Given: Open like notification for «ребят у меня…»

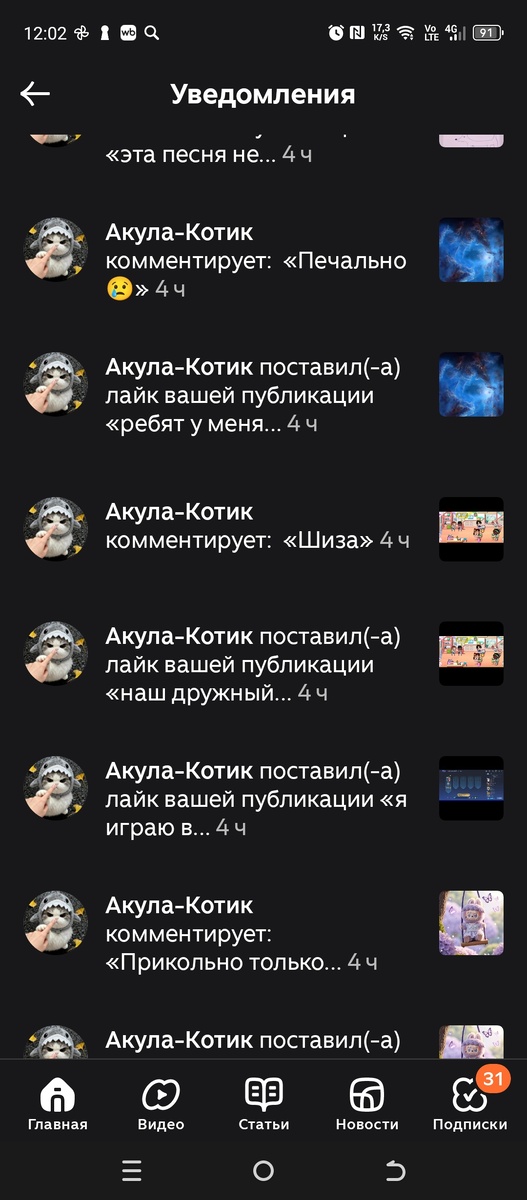Looking at the screenshot, I should coord(263,396).
